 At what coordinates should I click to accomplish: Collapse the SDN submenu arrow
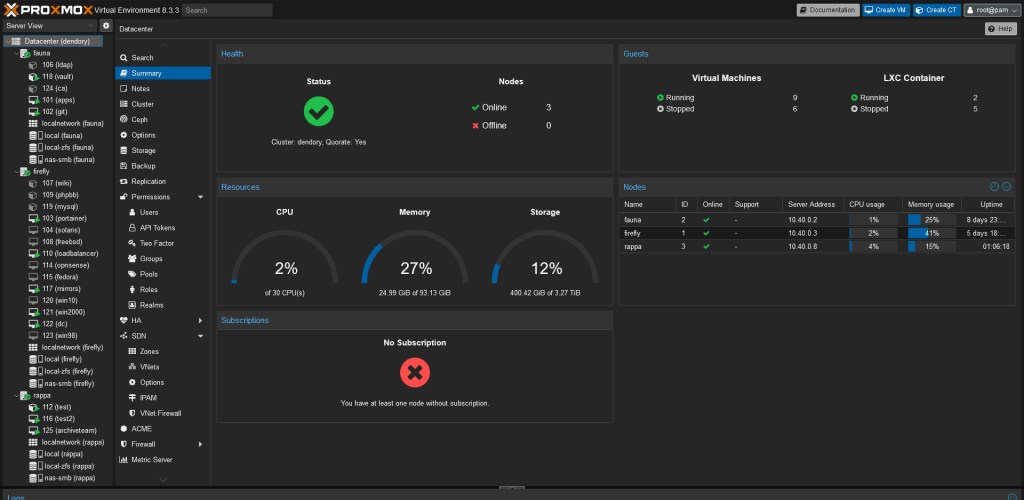point(200,336)
